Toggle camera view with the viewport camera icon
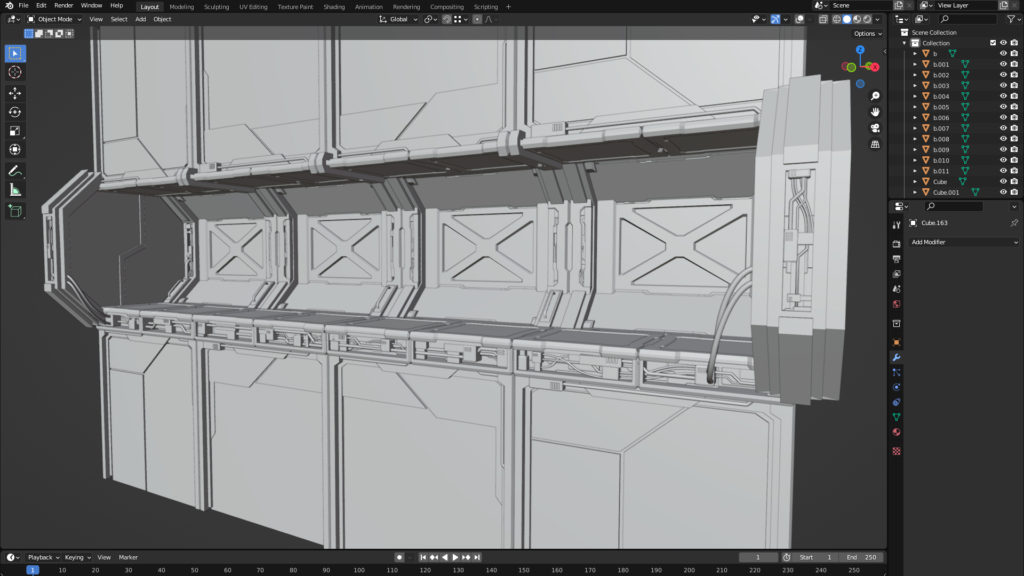The width and height of the screenshot is (1024, 576). click(875, 128)
